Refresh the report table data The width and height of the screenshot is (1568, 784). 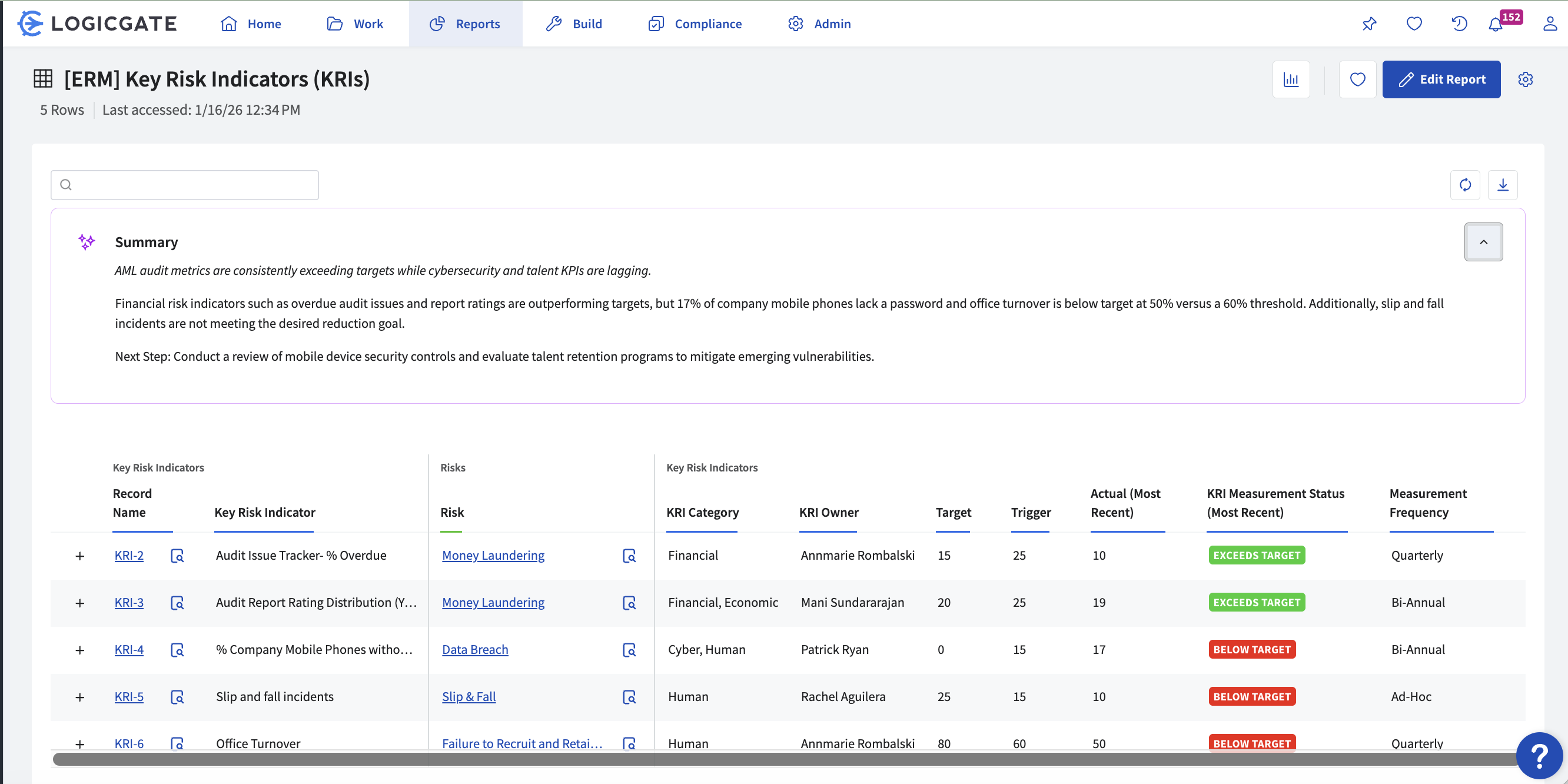pyautogui.click(x=1465, y=184)
